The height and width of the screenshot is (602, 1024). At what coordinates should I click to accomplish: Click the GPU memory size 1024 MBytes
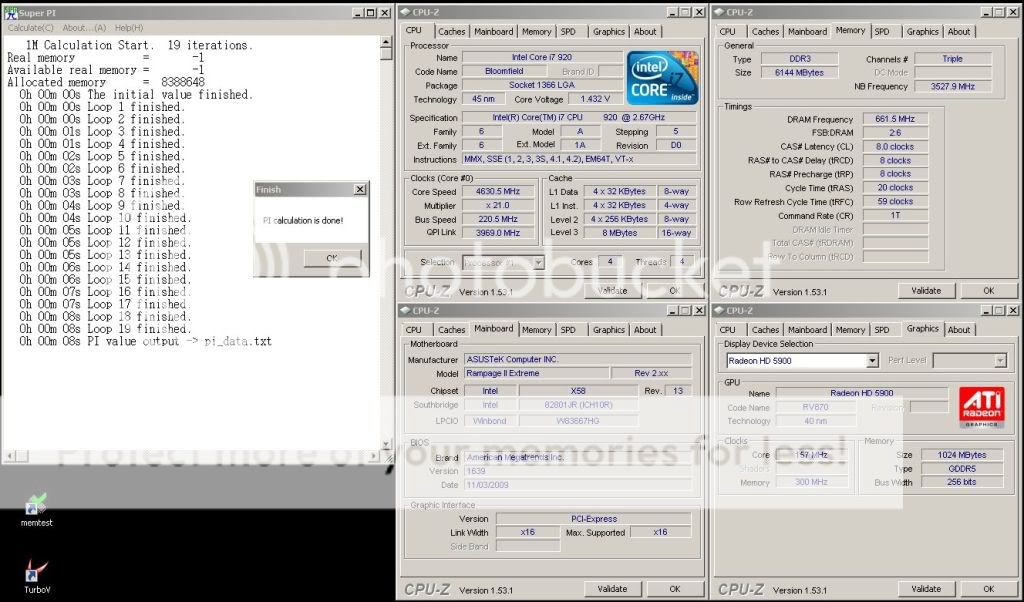(x=961, y=454)
